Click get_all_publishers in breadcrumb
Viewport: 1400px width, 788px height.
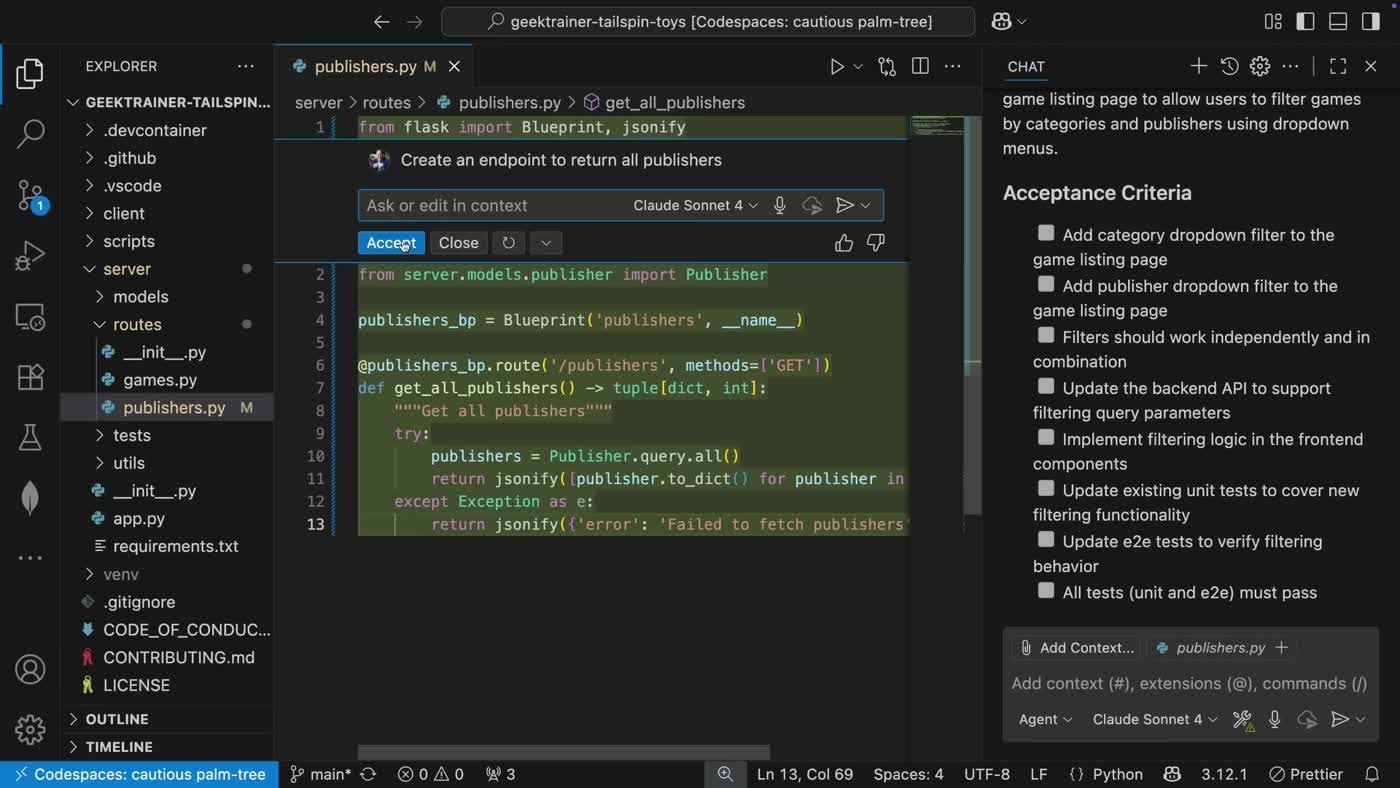675,102
